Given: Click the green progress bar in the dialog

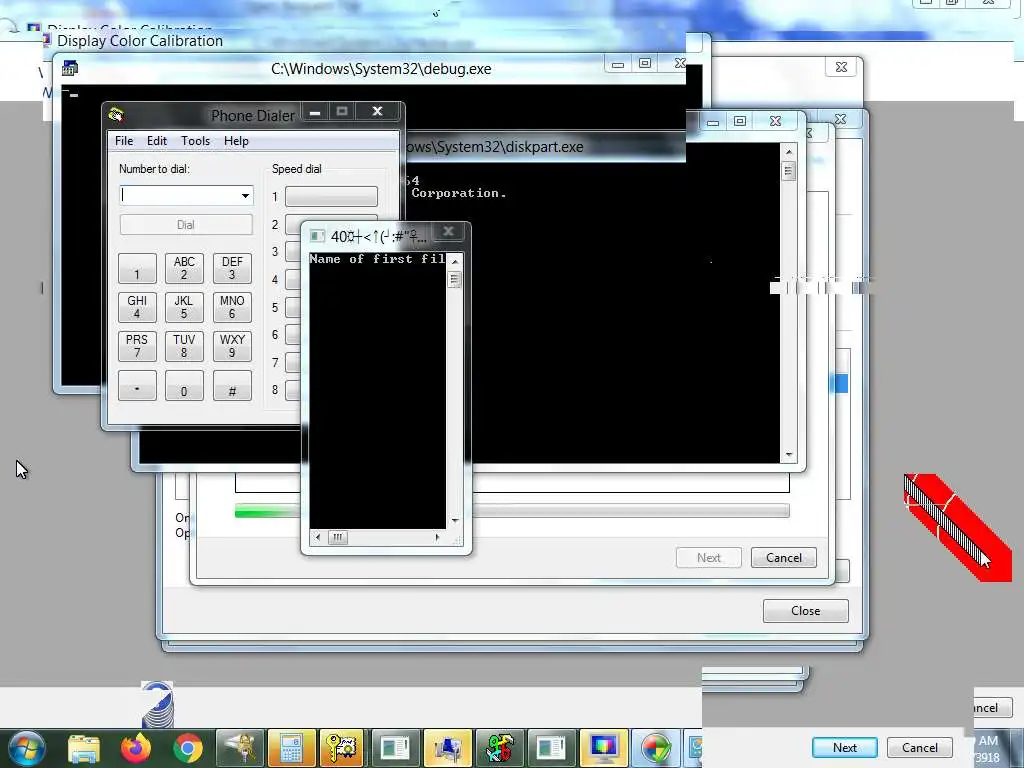Looking at the screenshot, I should point(512,511).
